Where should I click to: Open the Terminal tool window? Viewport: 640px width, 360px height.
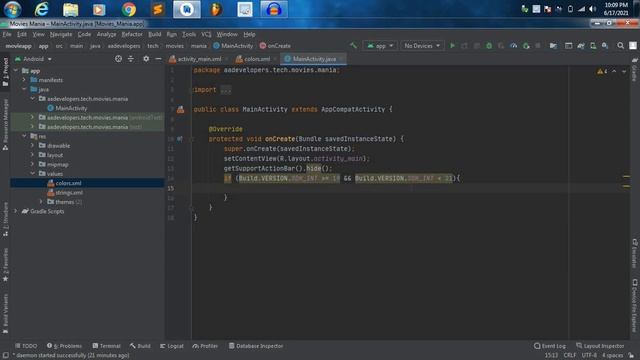107,346
